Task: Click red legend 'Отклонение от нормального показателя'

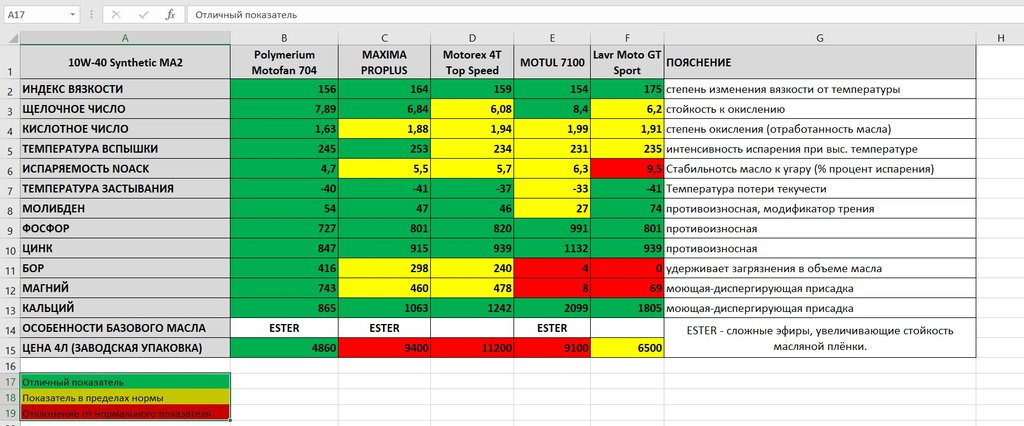Action: click(x=125, y=413)
